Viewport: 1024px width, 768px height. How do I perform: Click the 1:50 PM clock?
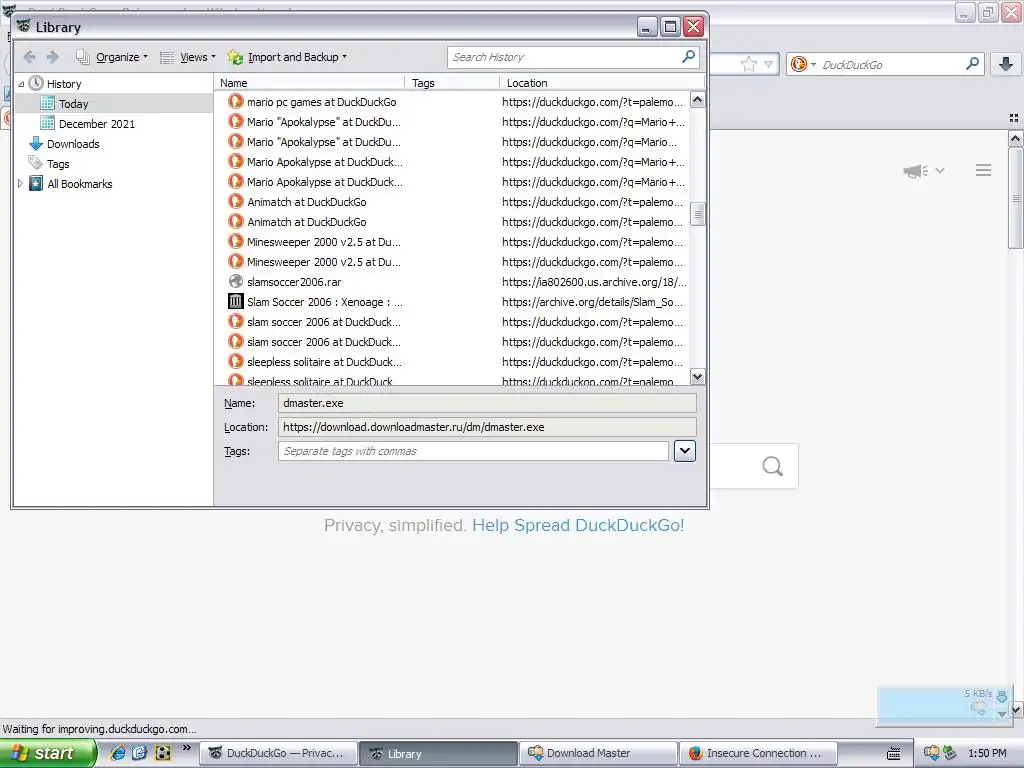click(987, 754)
